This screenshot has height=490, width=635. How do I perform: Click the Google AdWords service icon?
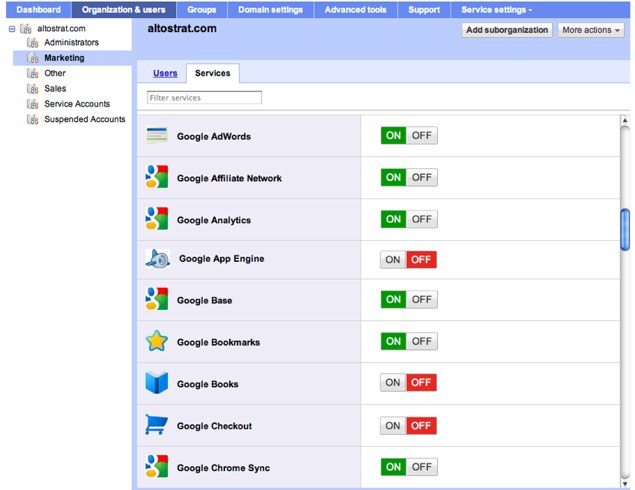click(x=157, y=135)
